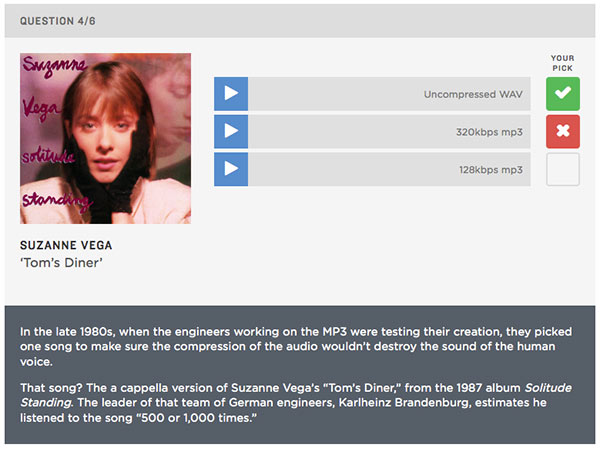Viewport: 600px width, 451px height.
Task: Click the handwritten 'Suzanne' on album art
Action: (x=54, y=66)
